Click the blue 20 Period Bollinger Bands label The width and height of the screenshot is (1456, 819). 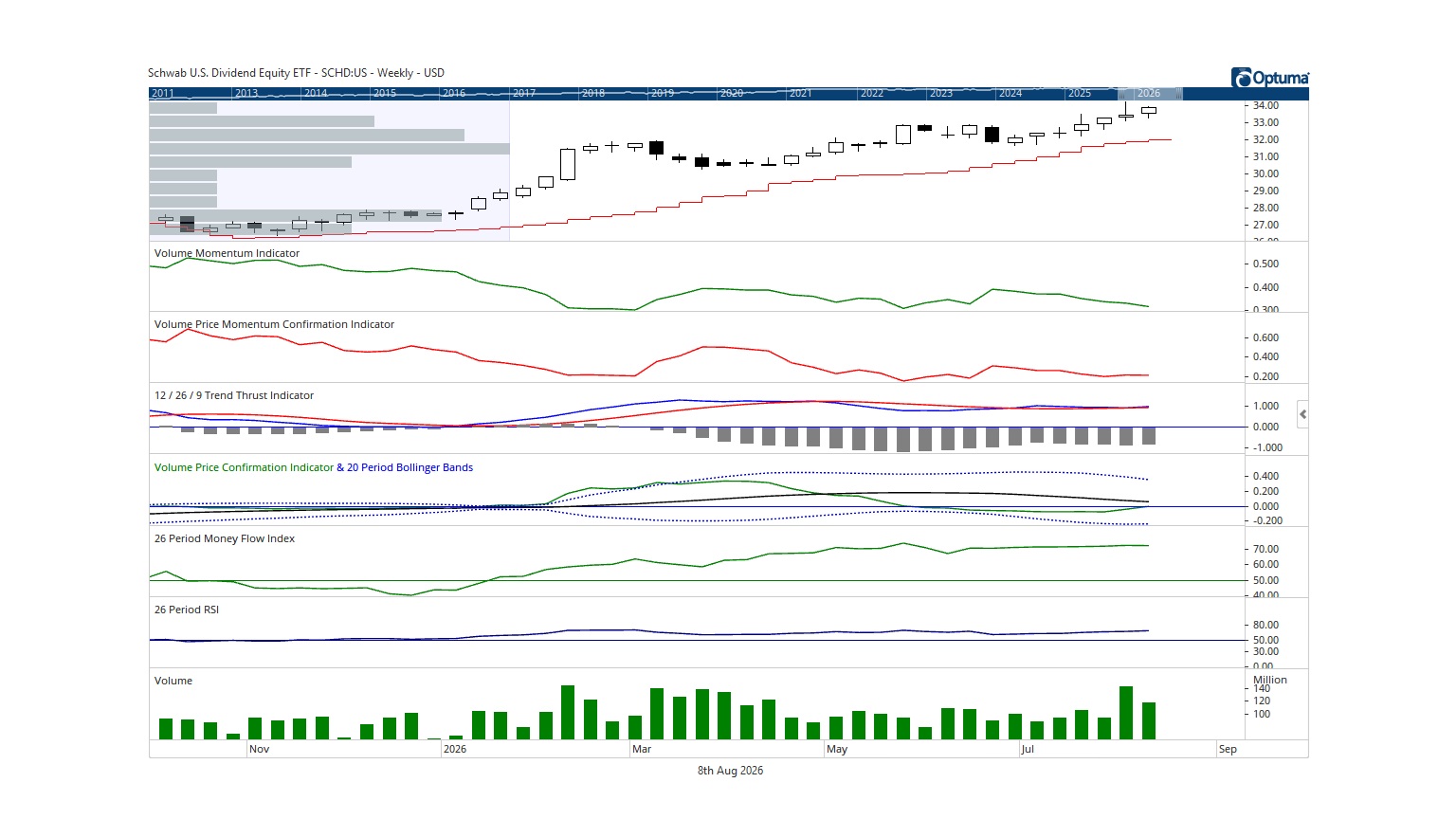409,467
